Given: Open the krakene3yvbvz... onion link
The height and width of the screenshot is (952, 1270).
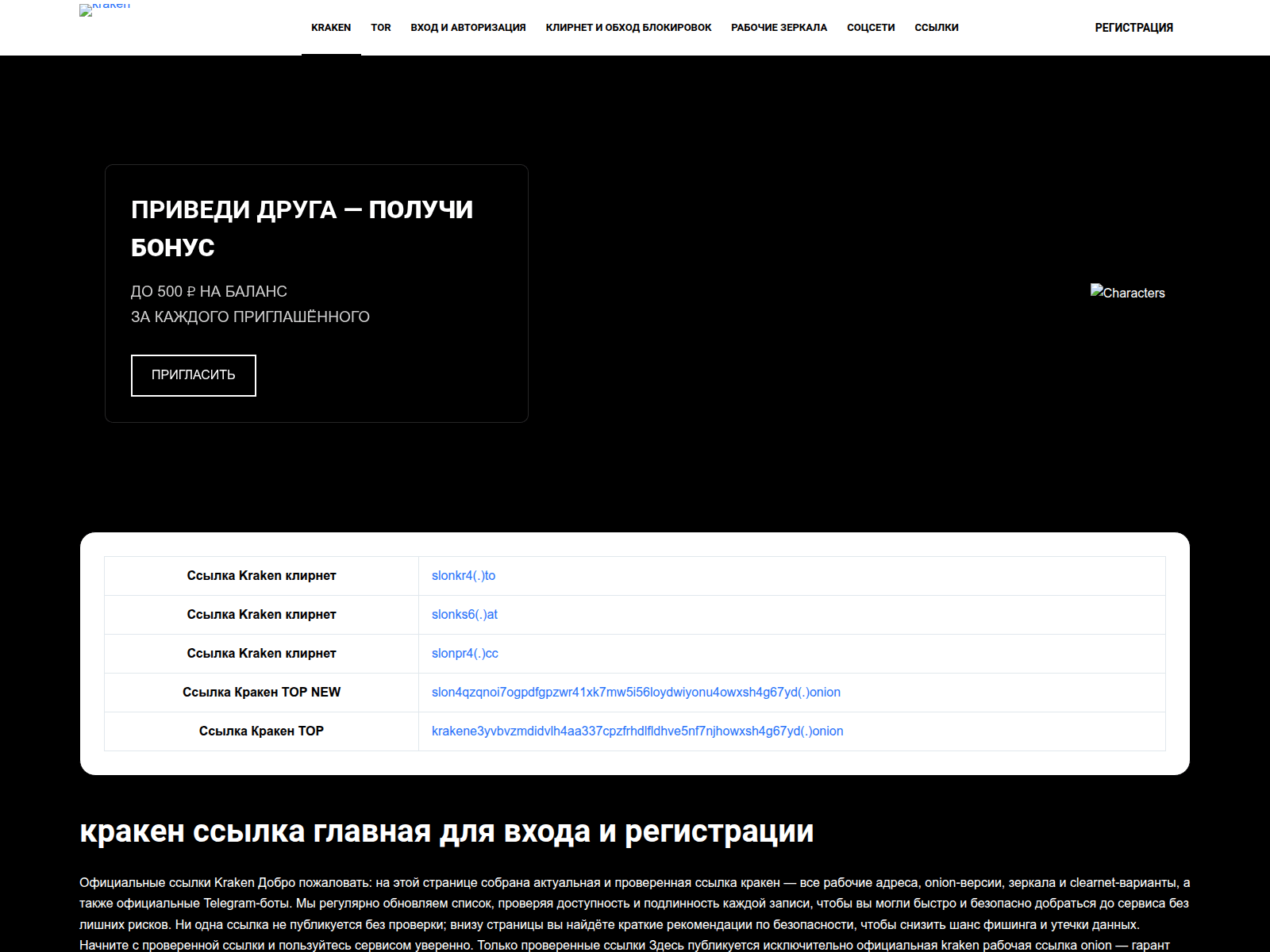Looking at the screenshot, I should click(x=637, y=731).
